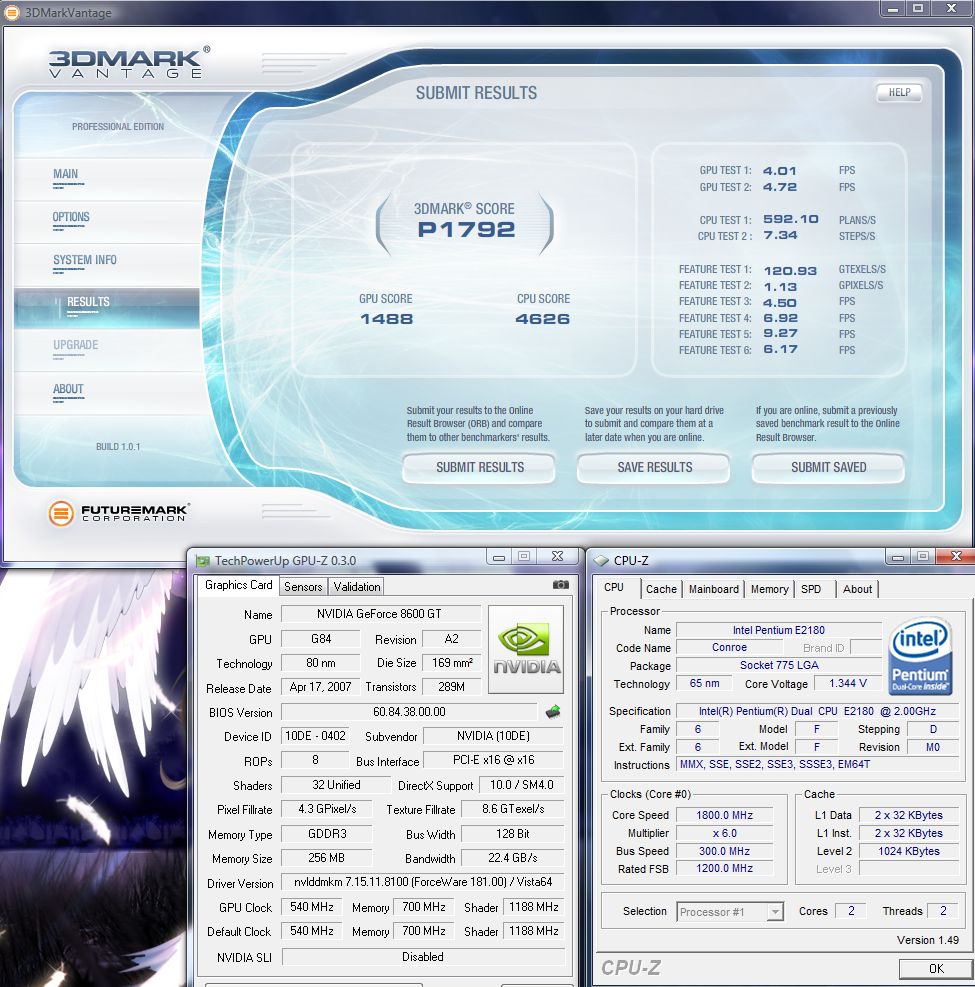Click the NVIDIA SLI Disabled field

click(x=423, y=957)
